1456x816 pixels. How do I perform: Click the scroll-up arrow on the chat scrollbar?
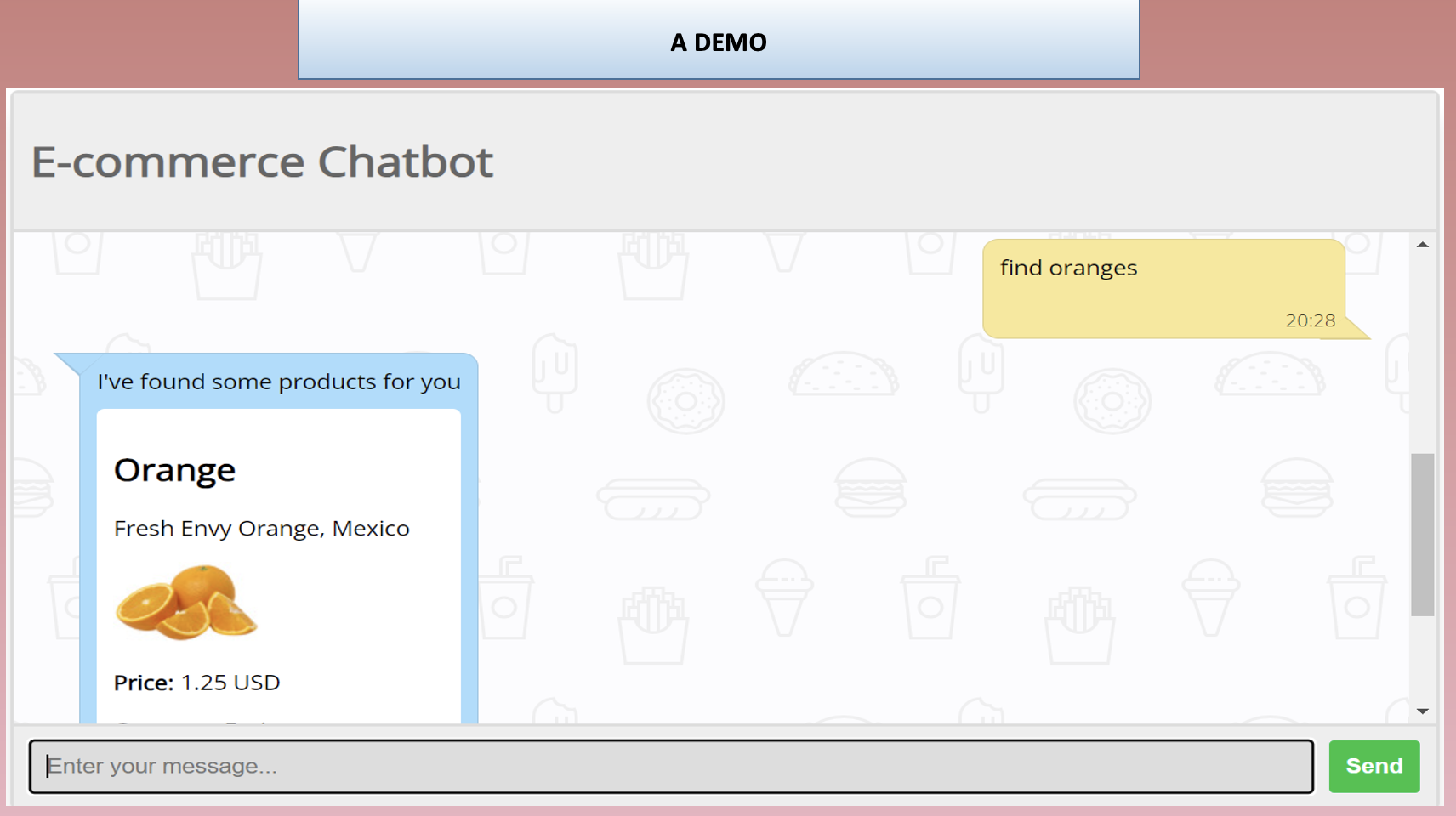(x=1421, y=245)
